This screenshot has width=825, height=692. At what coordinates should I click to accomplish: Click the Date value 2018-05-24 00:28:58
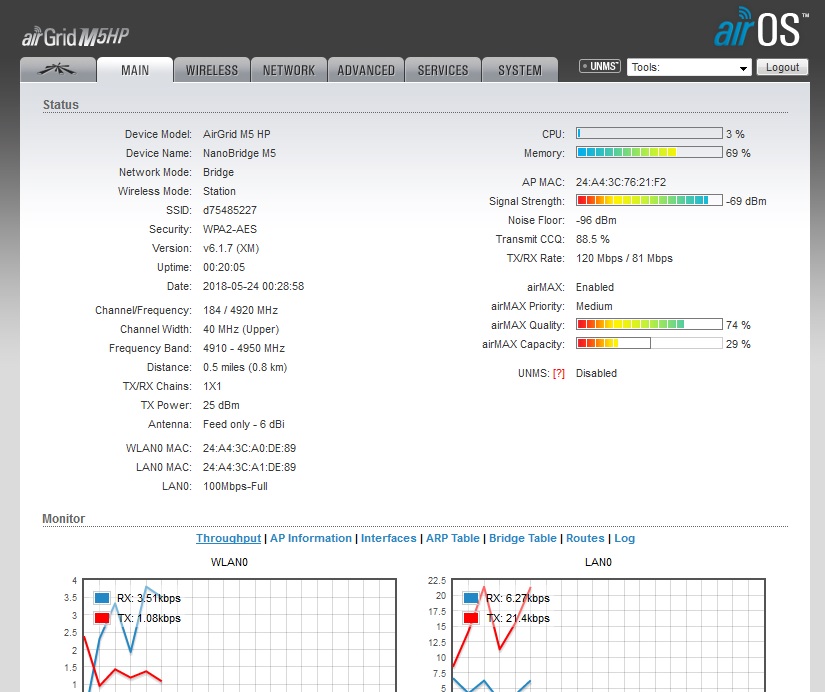[x=254, y=286]
